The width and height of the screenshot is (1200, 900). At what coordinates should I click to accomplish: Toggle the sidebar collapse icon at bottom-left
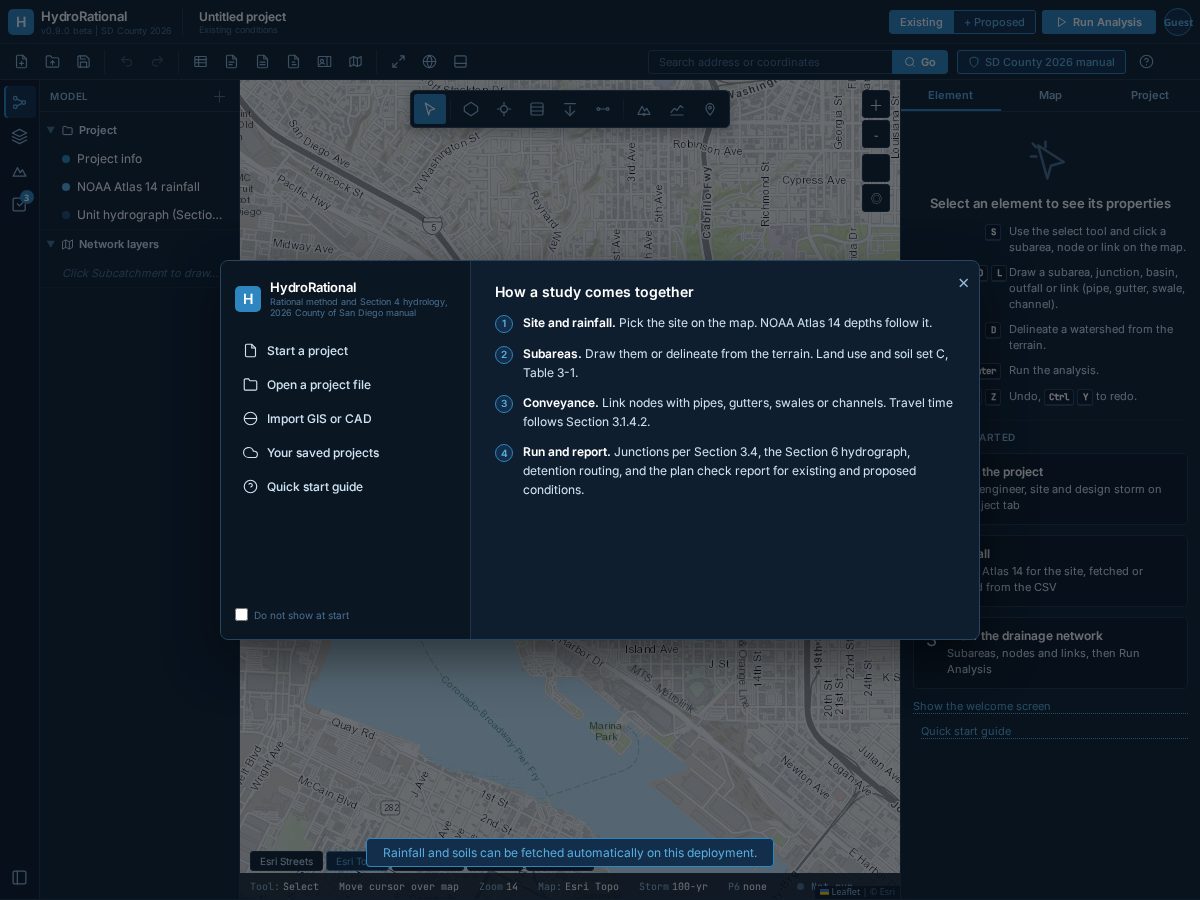point(19,877)
